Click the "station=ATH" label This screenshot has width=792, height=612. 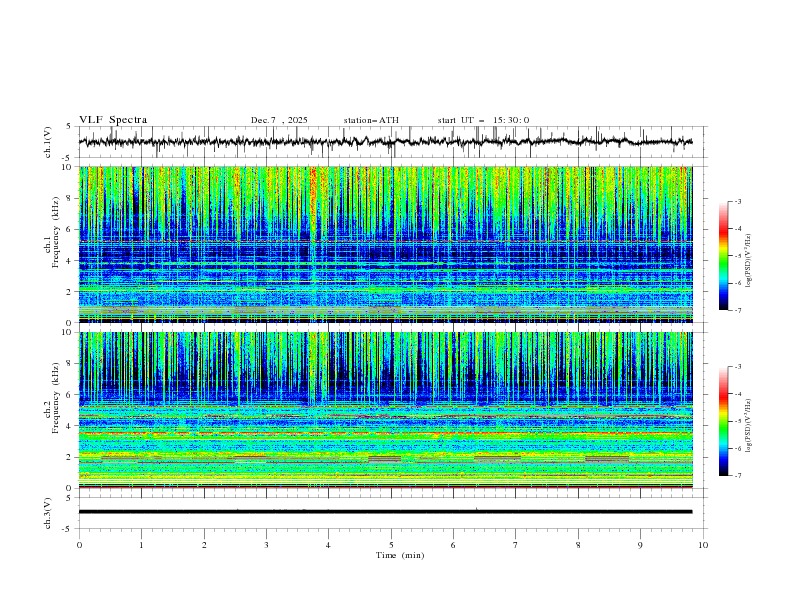tap(371, 120)
